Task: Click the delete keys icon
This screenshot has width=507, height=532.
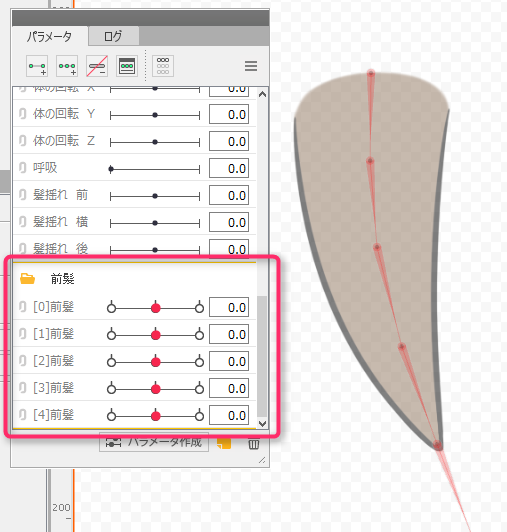Action: coord(97,66)
